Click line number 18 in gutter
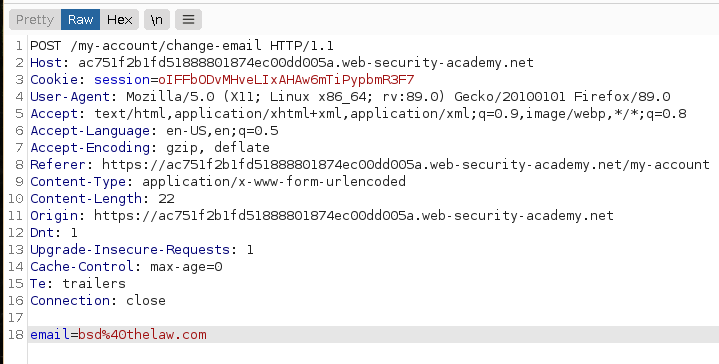The height and width of the screenshot is (364, 719). (x=15, y=335)
